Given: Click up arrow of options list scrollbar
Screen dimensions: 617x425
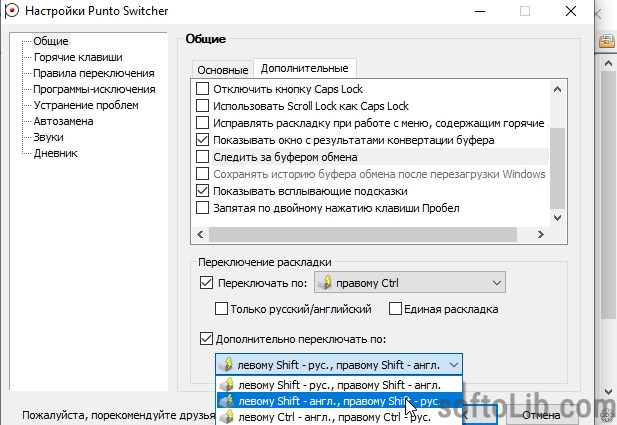Looking at the screenshot, I should pos(557,89).
